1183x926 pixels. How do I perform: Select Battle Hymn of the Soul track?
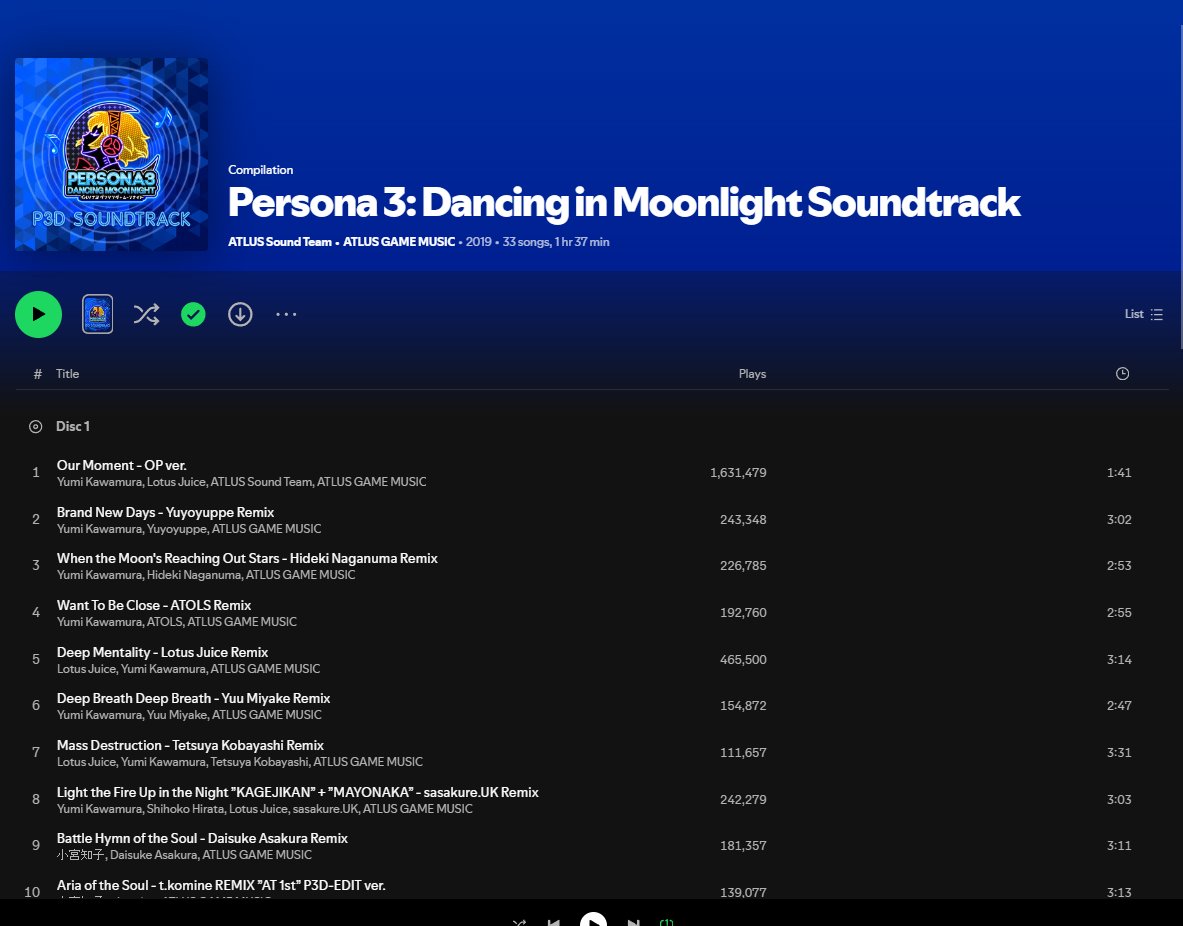(x=202, y=838)
